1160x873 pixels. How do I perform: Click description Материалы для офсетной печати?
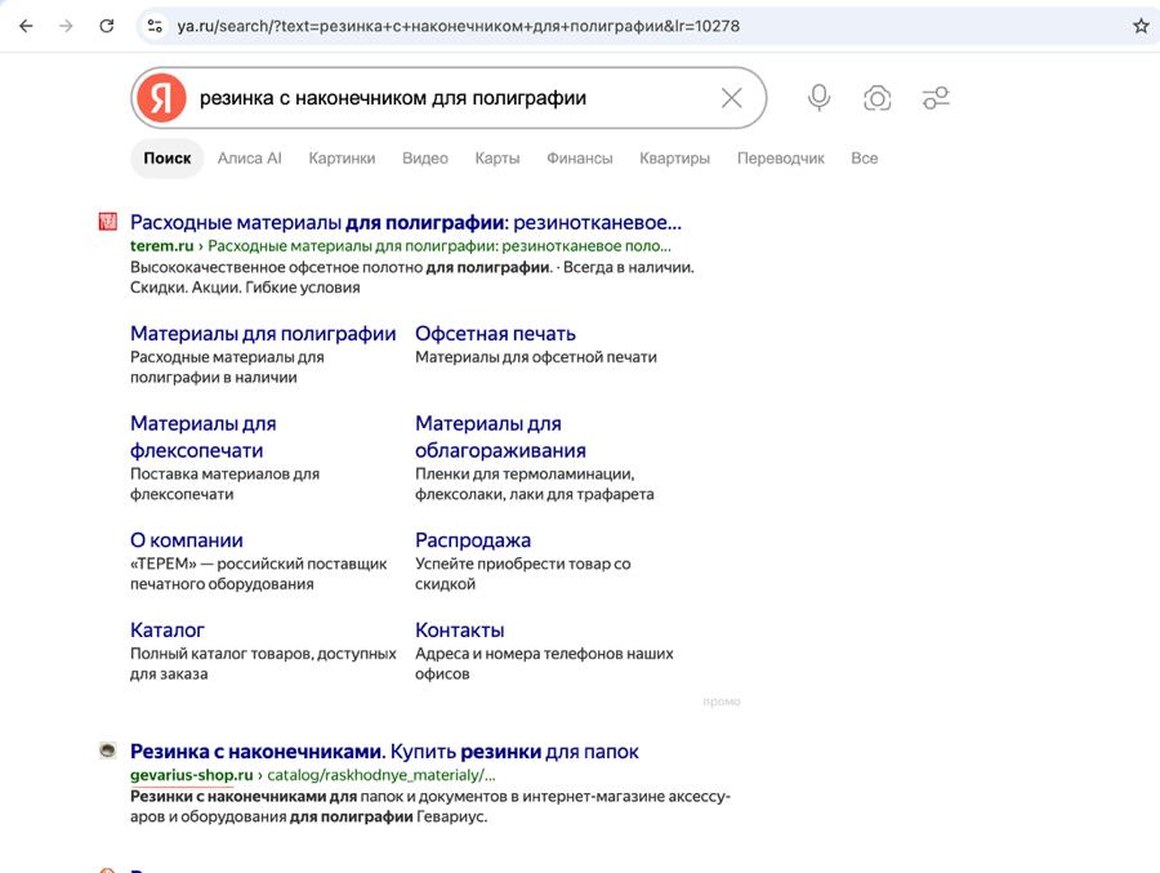[536, 357]
